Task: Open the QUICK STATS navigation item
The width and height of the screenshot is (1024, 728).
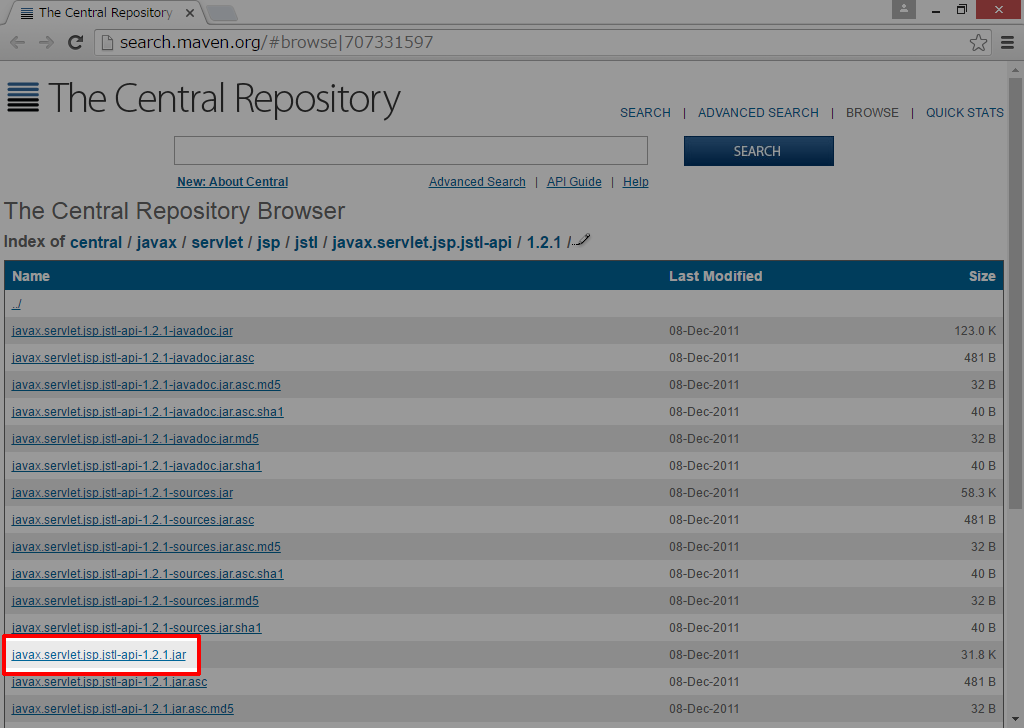Action: pos(964,113)
